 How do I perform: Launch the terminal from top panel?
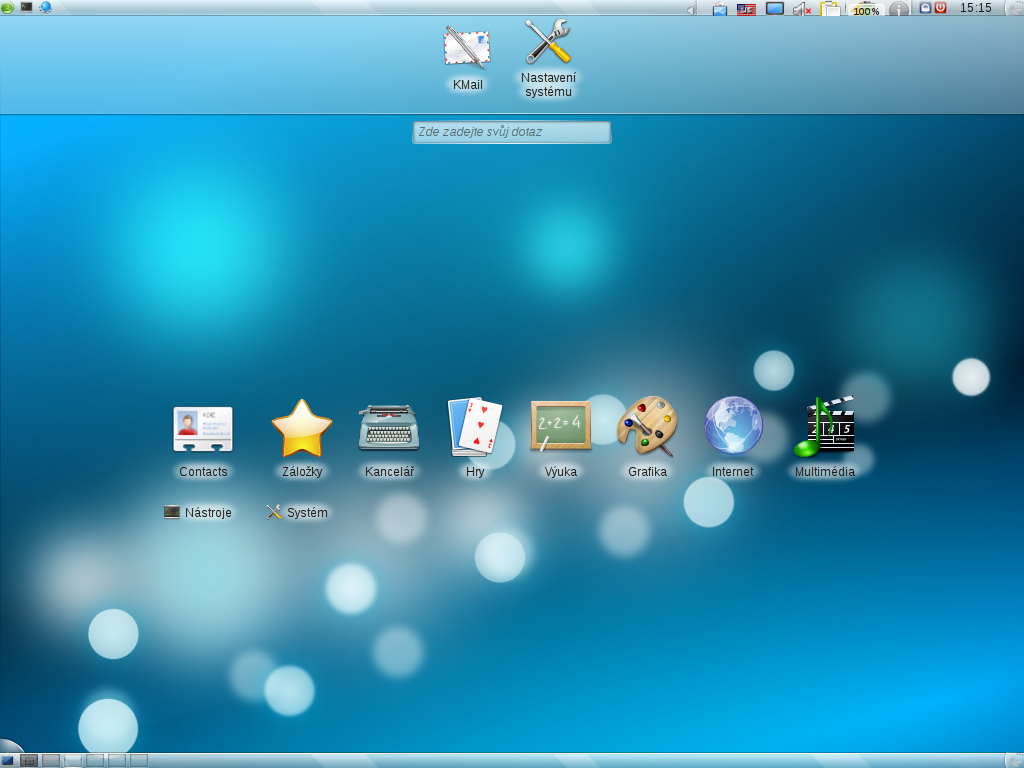(x=26, y=7)
